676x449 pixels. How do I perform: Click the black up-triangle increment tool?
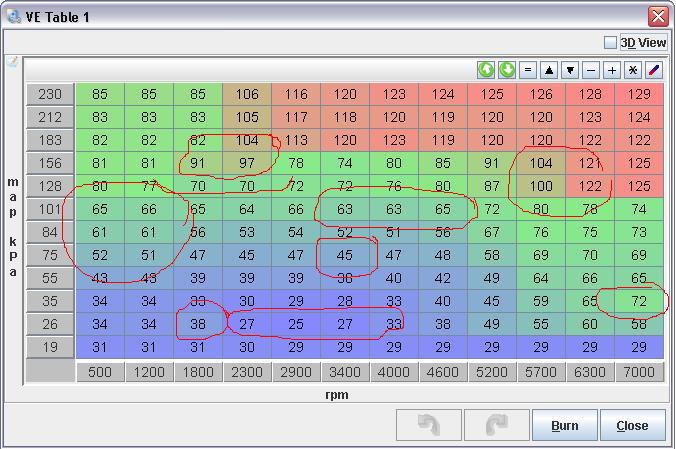click(x=549, y=70)
